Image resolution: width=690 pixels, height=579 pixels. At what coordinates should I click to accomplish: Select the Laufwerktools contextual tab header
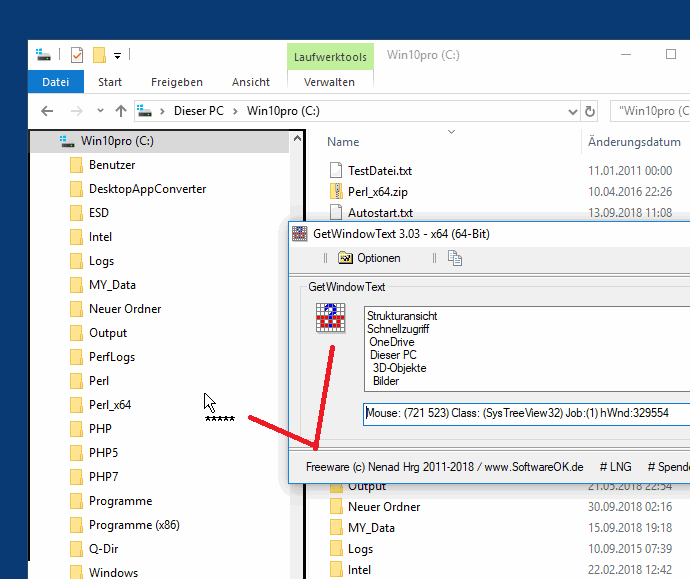tap(330, 57)
